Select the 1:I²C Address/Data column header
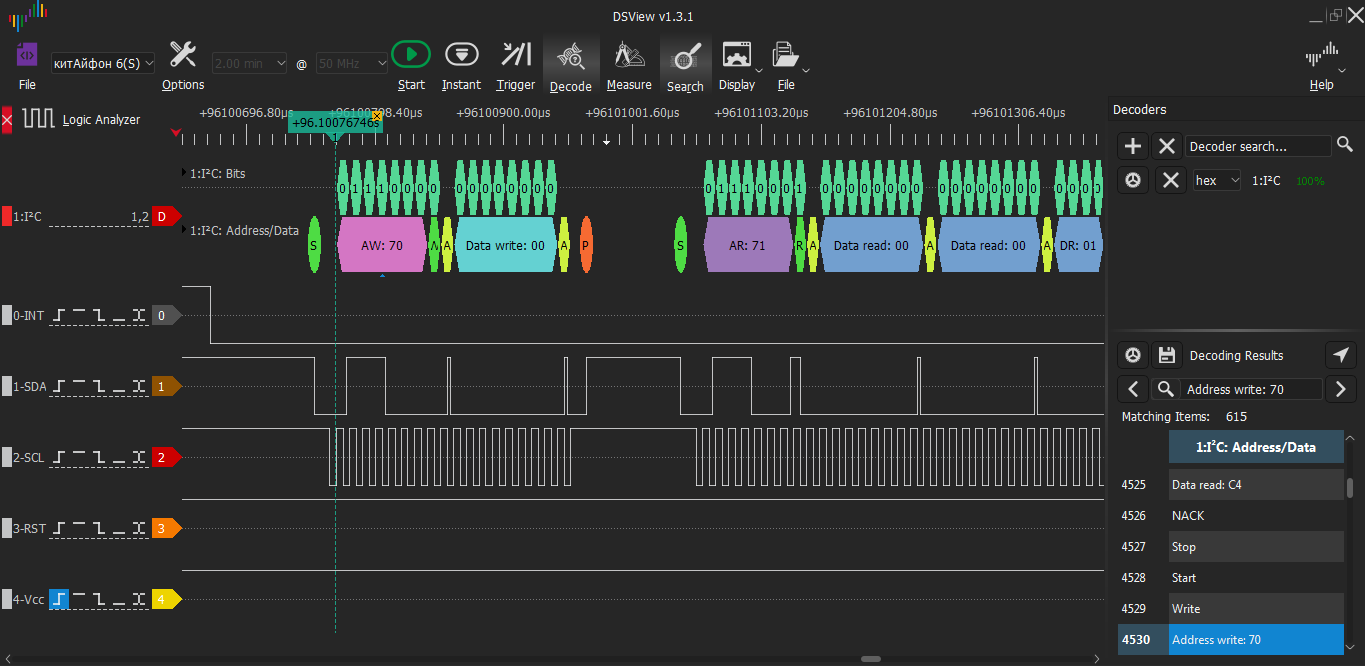This screenshot has height=666, width=1365. tap(1256, 447)
